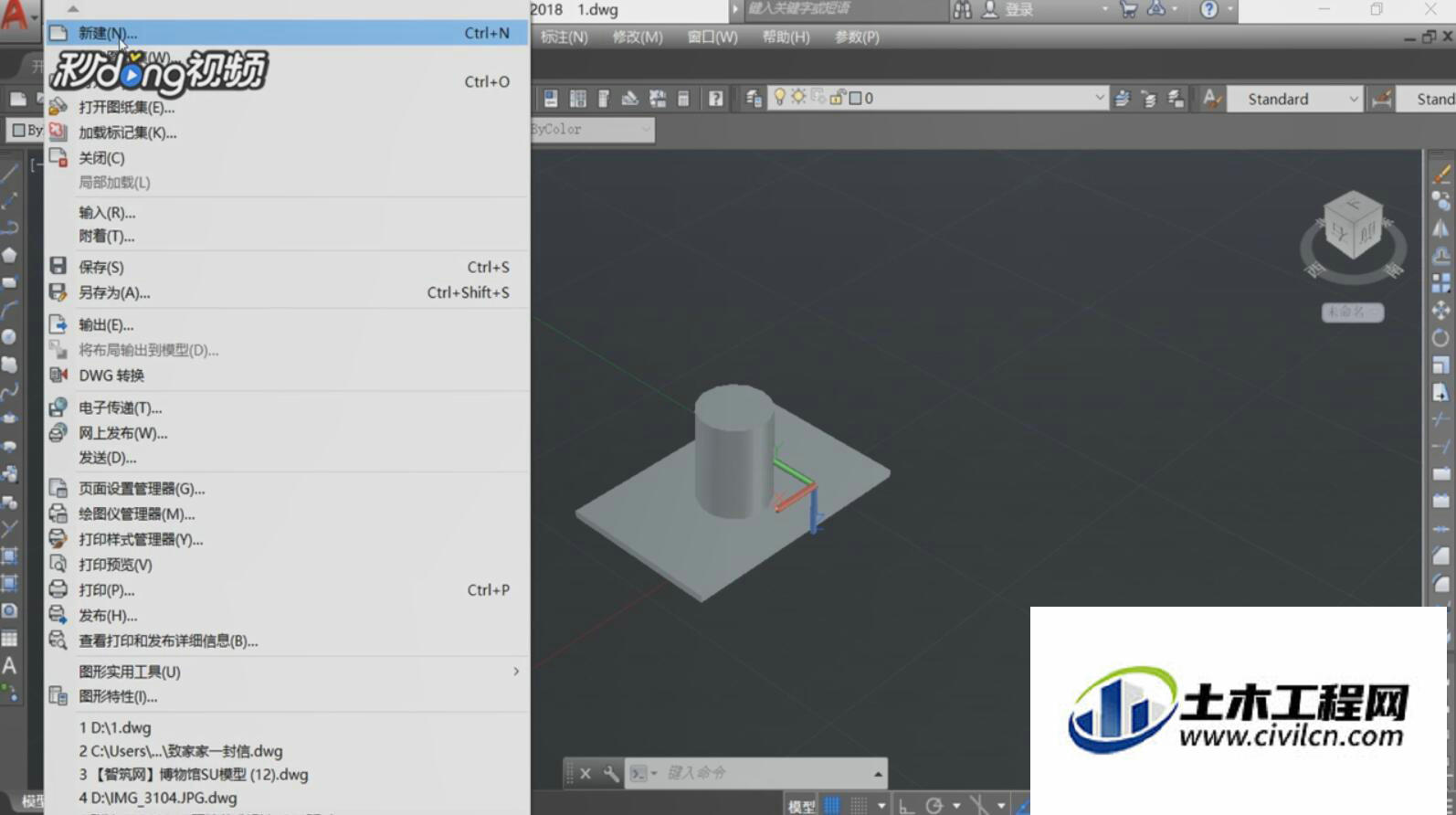
Task: Expand object snap tracking dropdown arrow
Action: pyautogui.click(x=1001, y=806)
